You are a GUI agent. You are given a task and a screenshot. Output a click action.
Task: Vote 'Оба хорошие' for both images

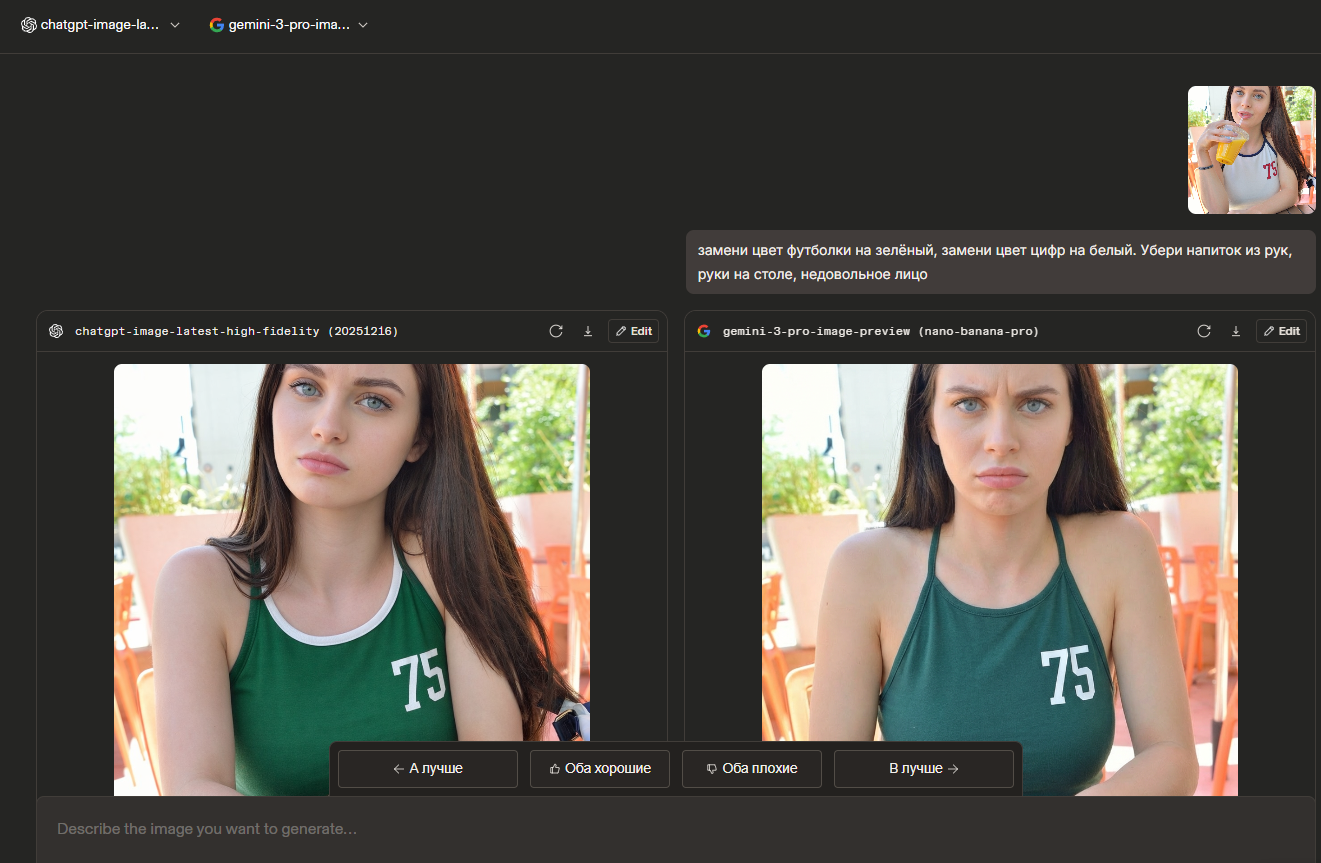pos(600,769)
